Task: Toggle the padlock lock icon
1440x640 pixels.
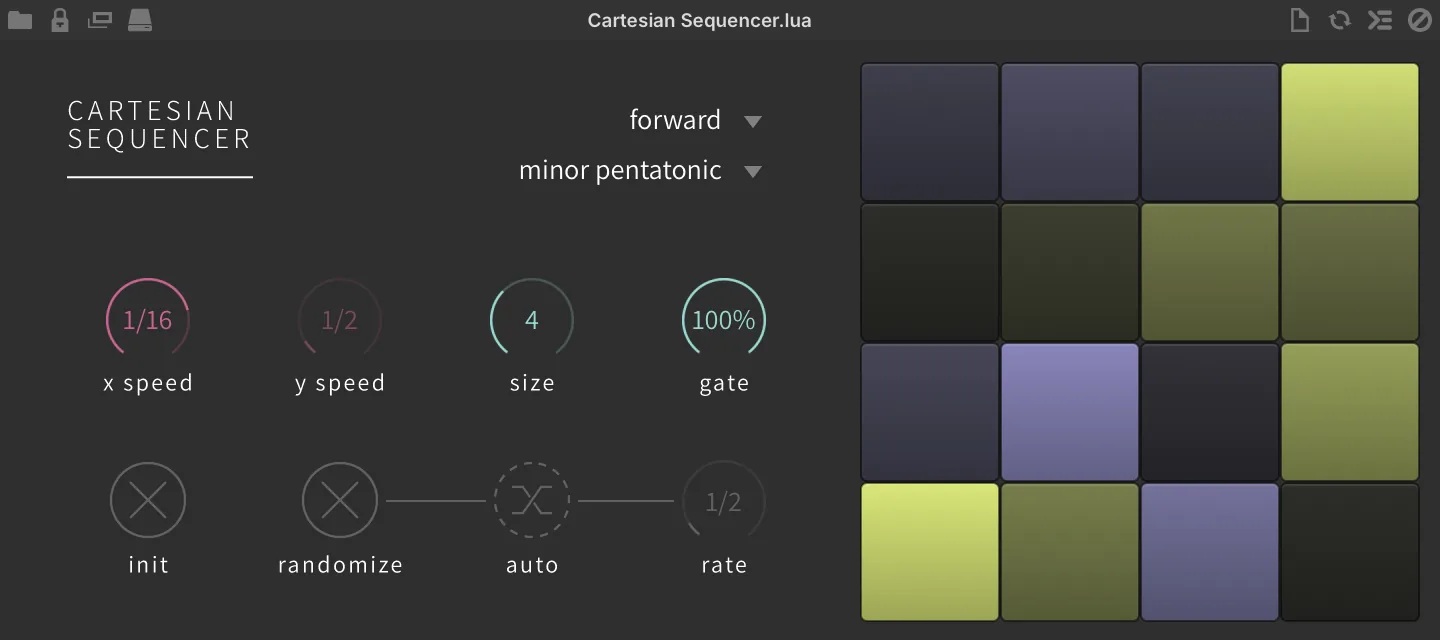Action: click(x=60, y=20)
